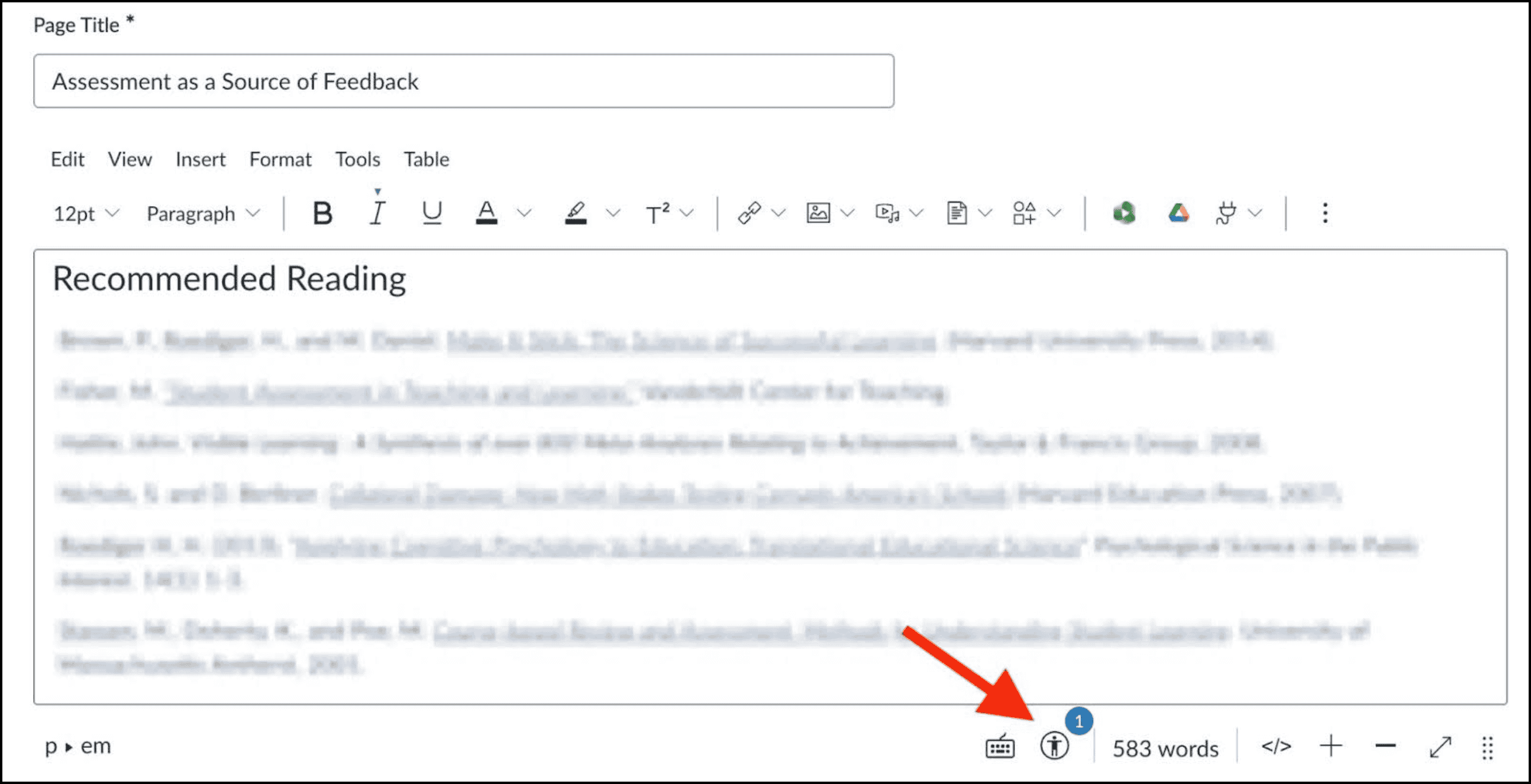Pick a text color from the color swatch
1531x784 pixels.
pos(487,214)
